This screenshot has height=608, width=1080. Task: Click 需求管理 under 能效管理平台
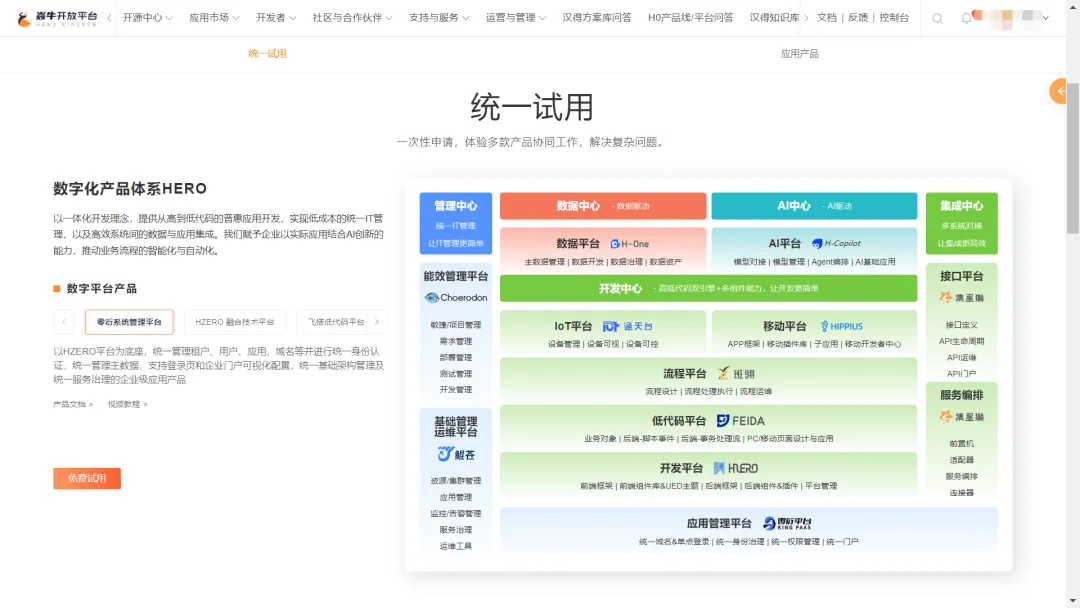pos(455,341)
